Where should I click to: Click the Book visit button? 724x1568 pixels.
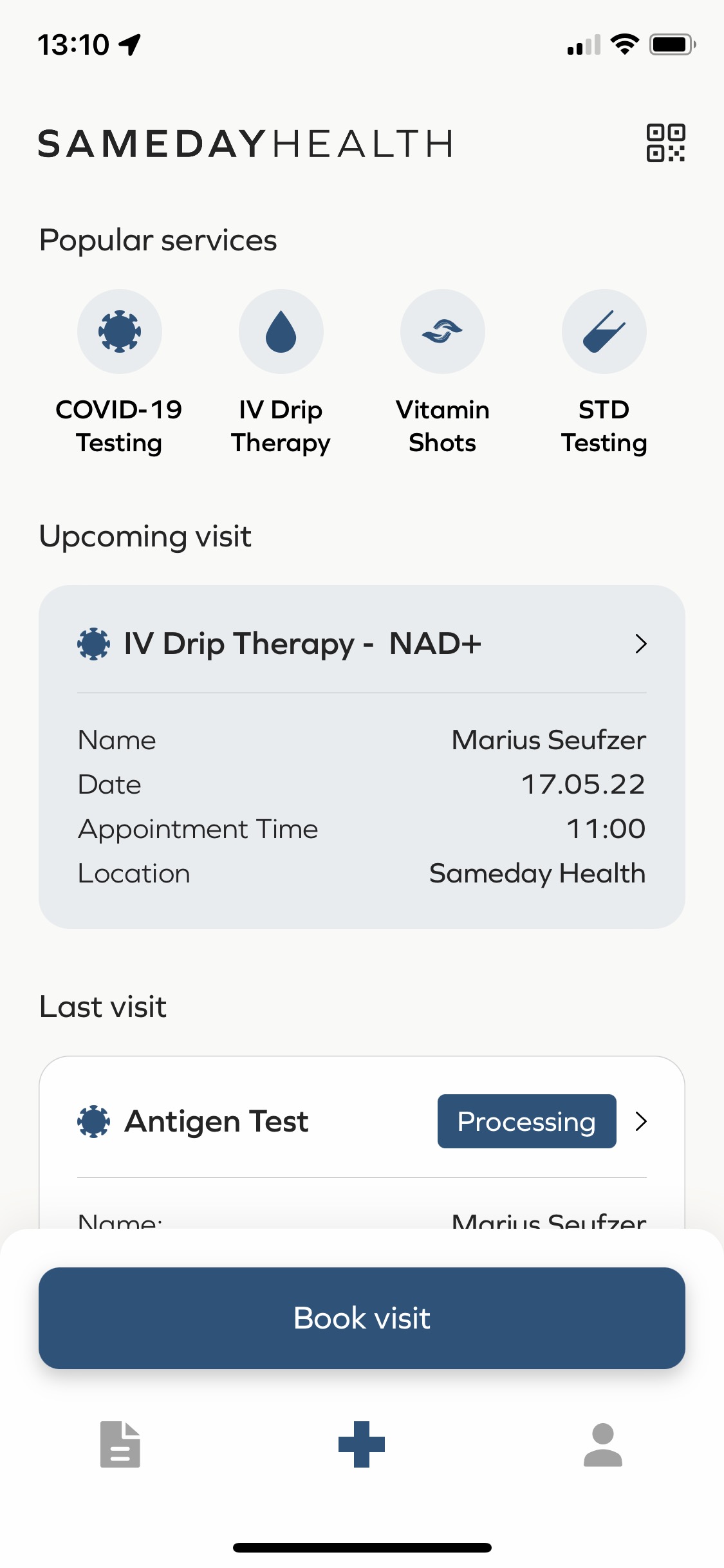tap(362, 1318)
